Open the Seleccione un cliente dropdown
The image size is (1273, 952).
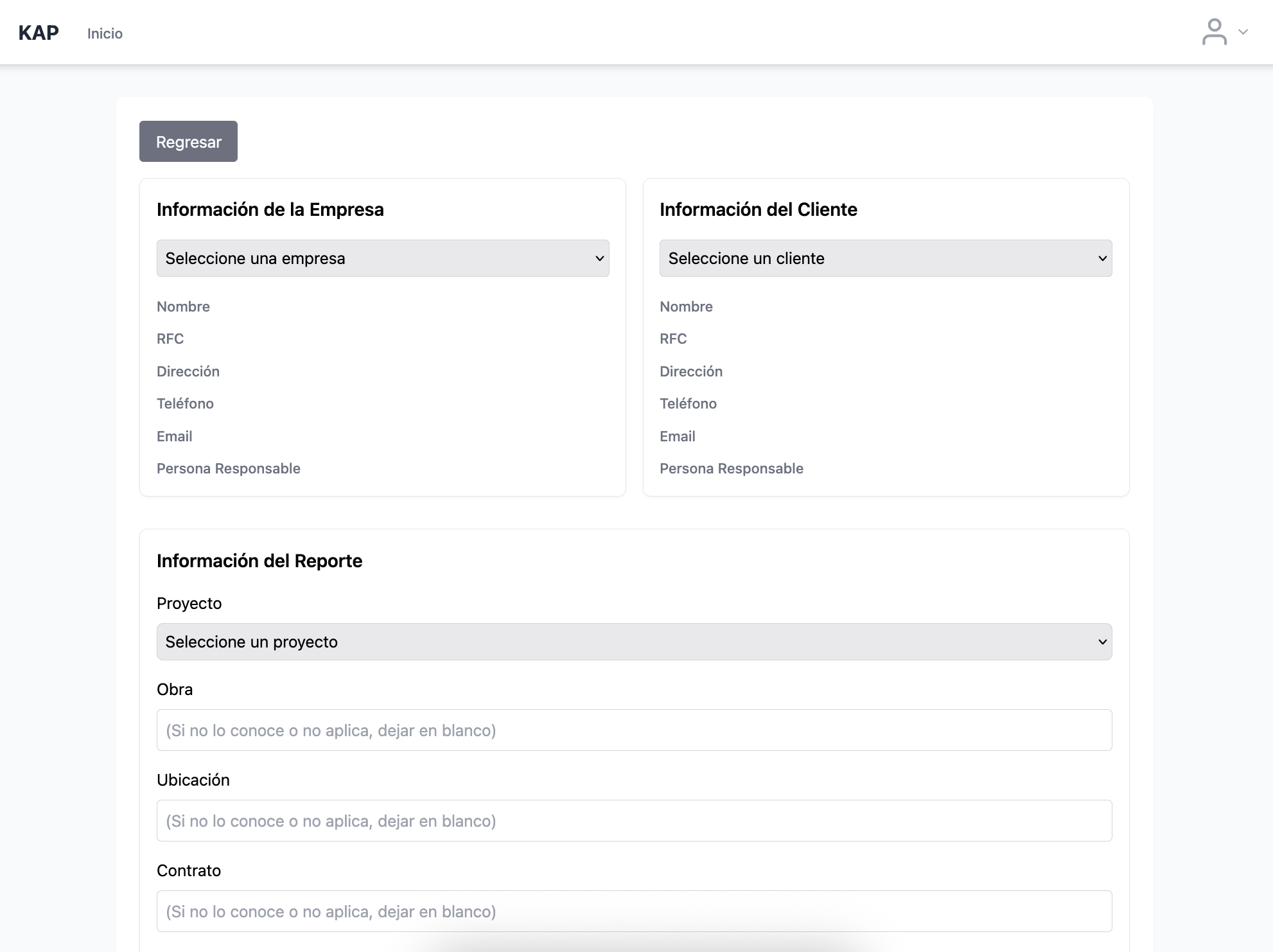click(x=886, y=258)
